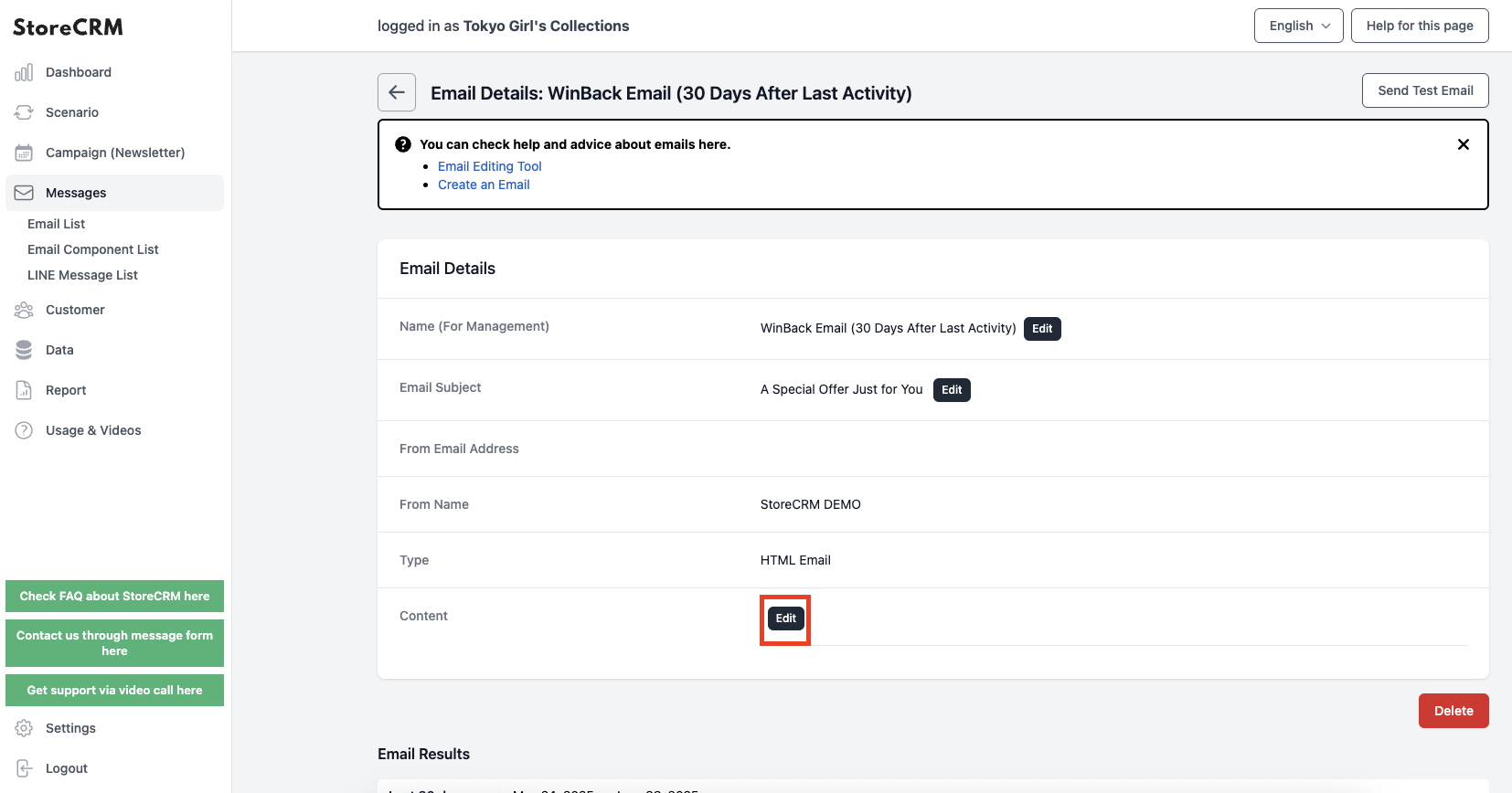Click the back arrow button
1512x793 pixels.
397,92
